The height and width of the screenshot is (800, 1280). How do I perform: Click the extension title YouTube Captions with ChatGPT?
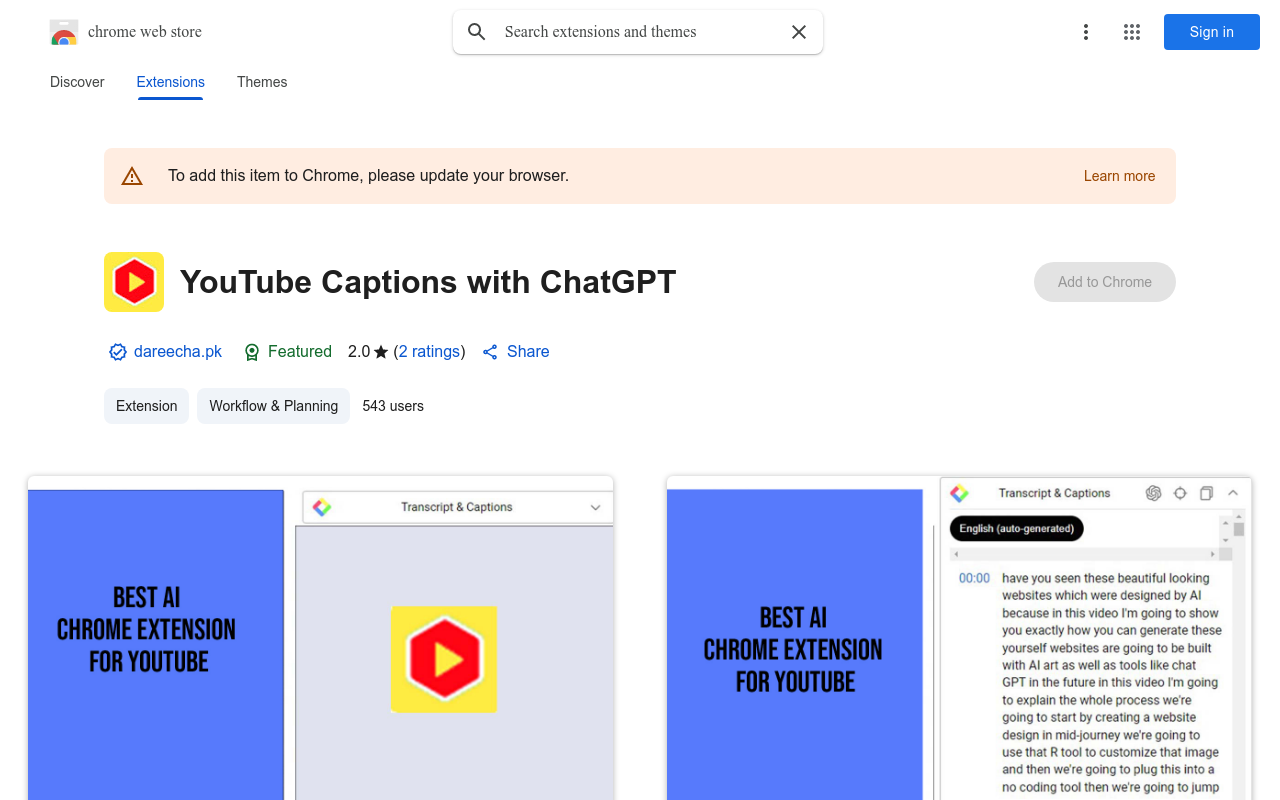point(428,282)
